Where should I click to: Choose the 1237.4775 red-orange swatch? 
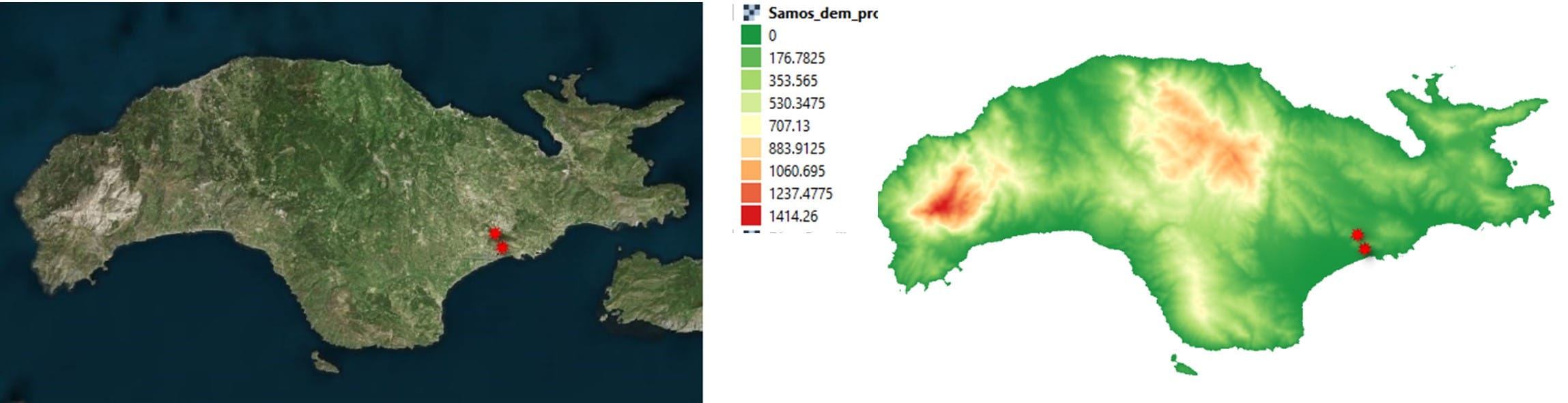pos(751,193)
